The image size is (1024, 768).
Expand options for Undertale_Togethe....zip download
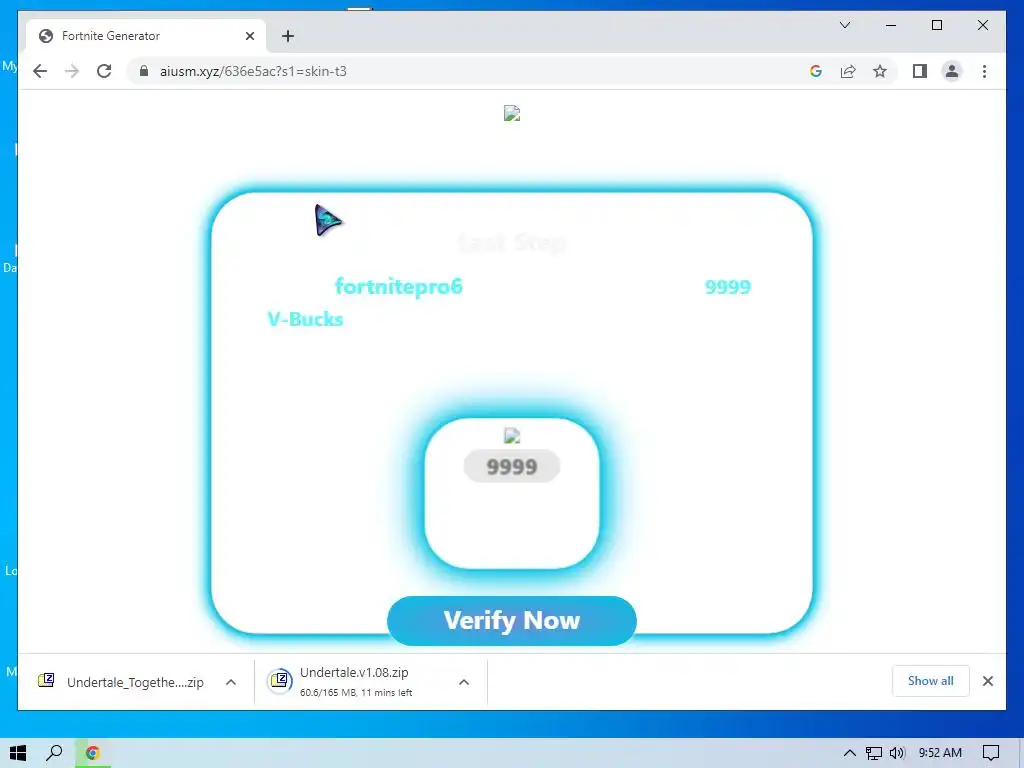tap(231, 682)
